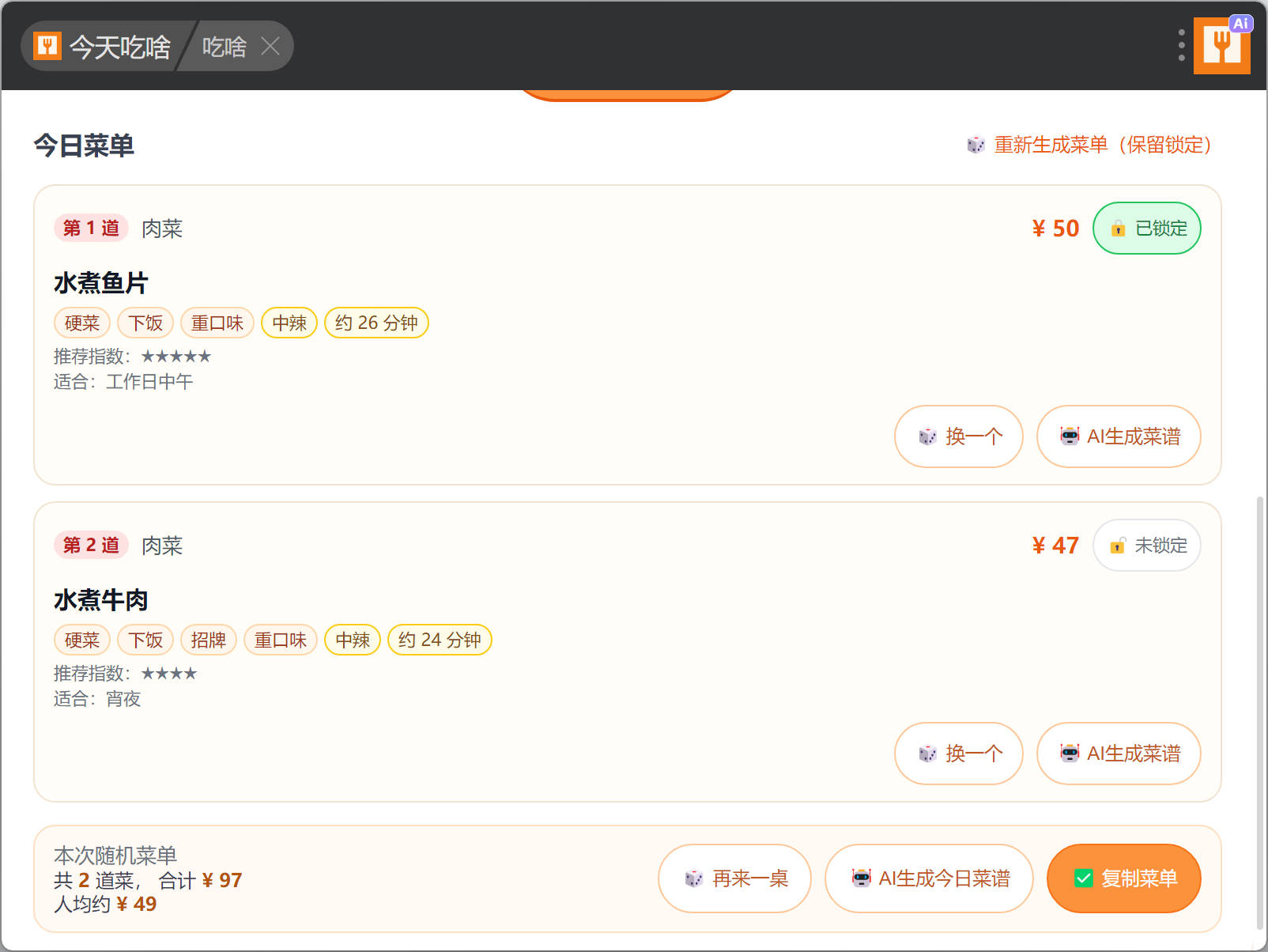1268x952 pixels.
Task: Click robot icon in 水煮鱼片 AI生成菜谱
Action: (1070, 436)
